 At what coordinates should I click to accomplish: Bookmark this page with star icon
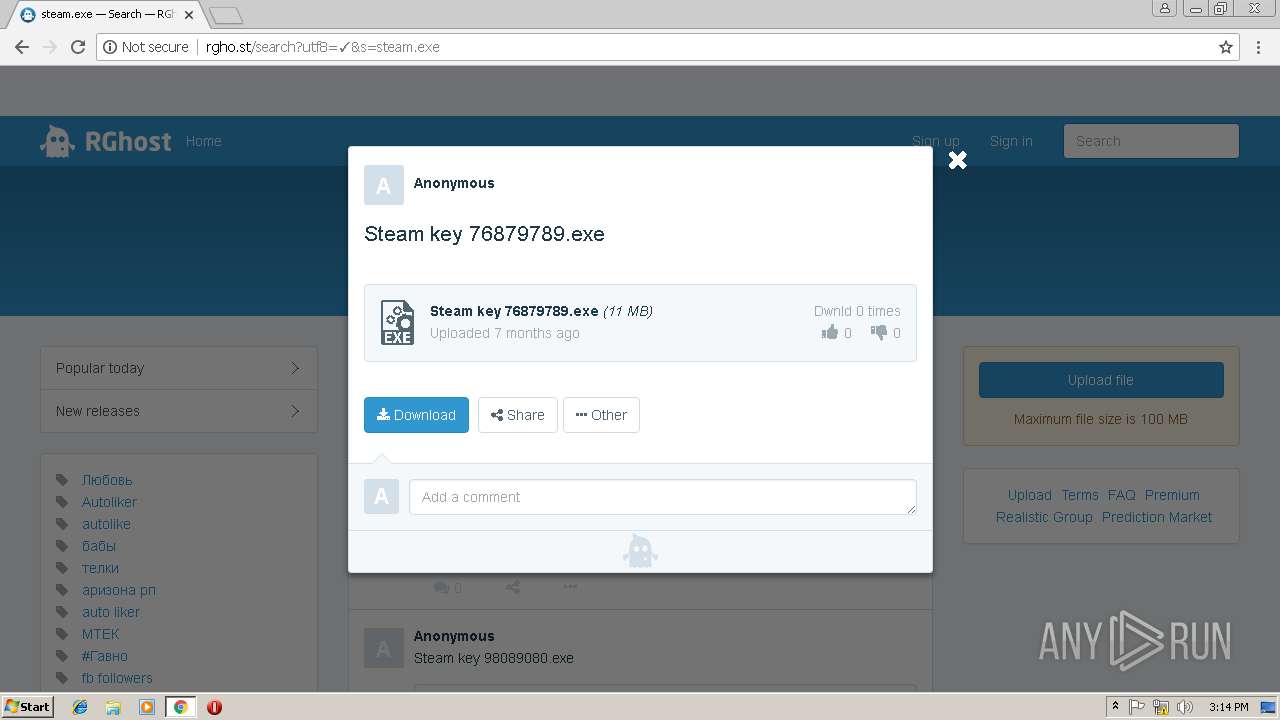coord(1226,47)
